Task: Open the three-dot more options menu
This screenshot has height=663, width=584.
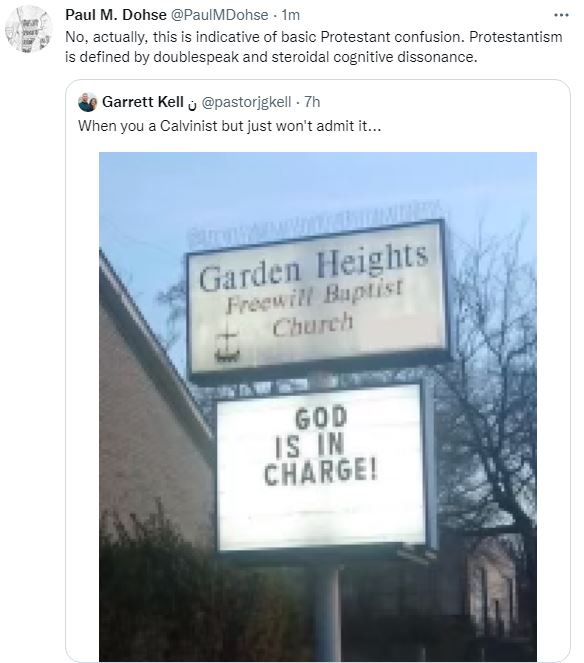Action: coord(561,15)
